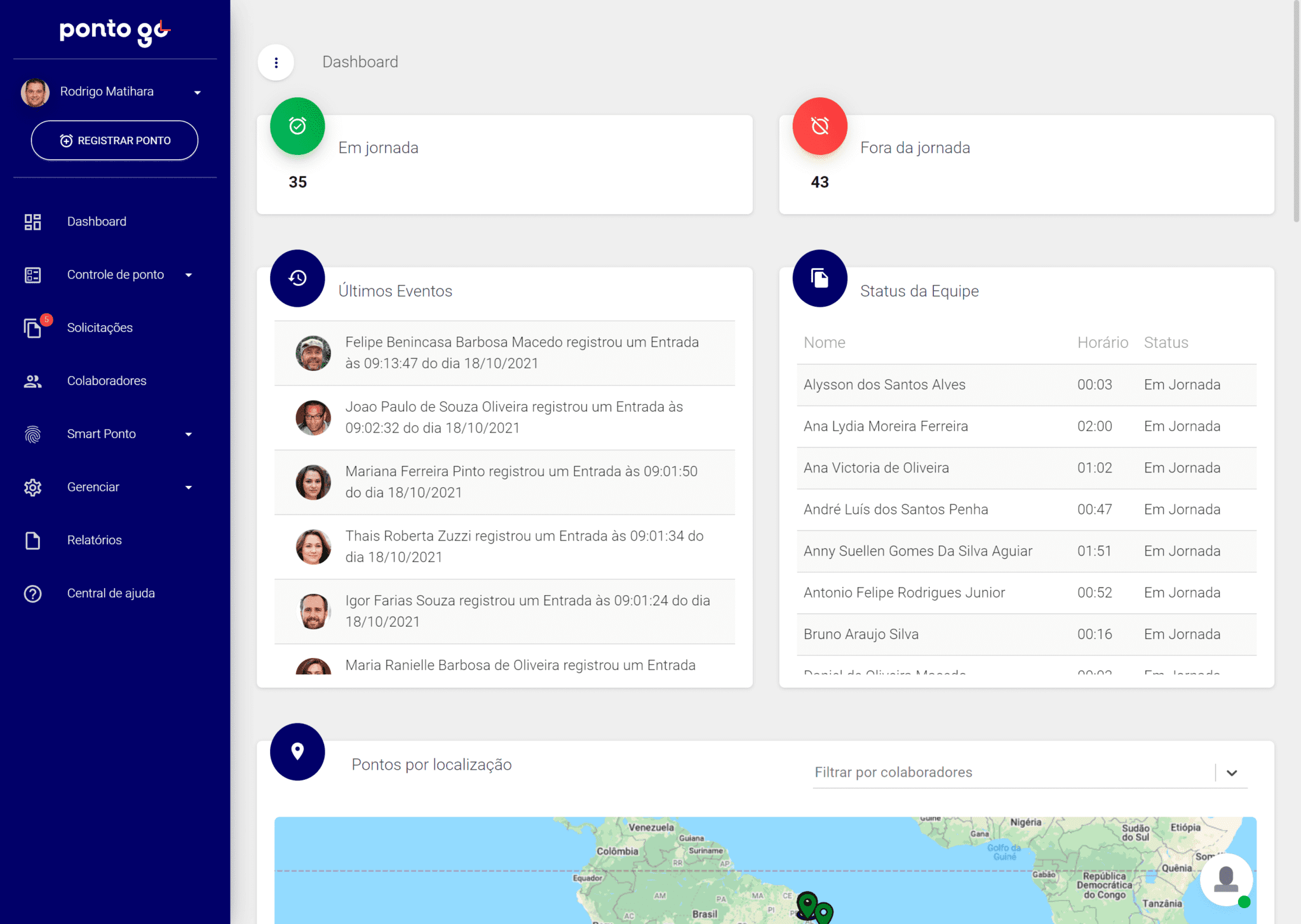The width and height of the screenshot is (1301, 924).
Task: Click the Pontos por localização pin icon
Action: click(297, 752)
